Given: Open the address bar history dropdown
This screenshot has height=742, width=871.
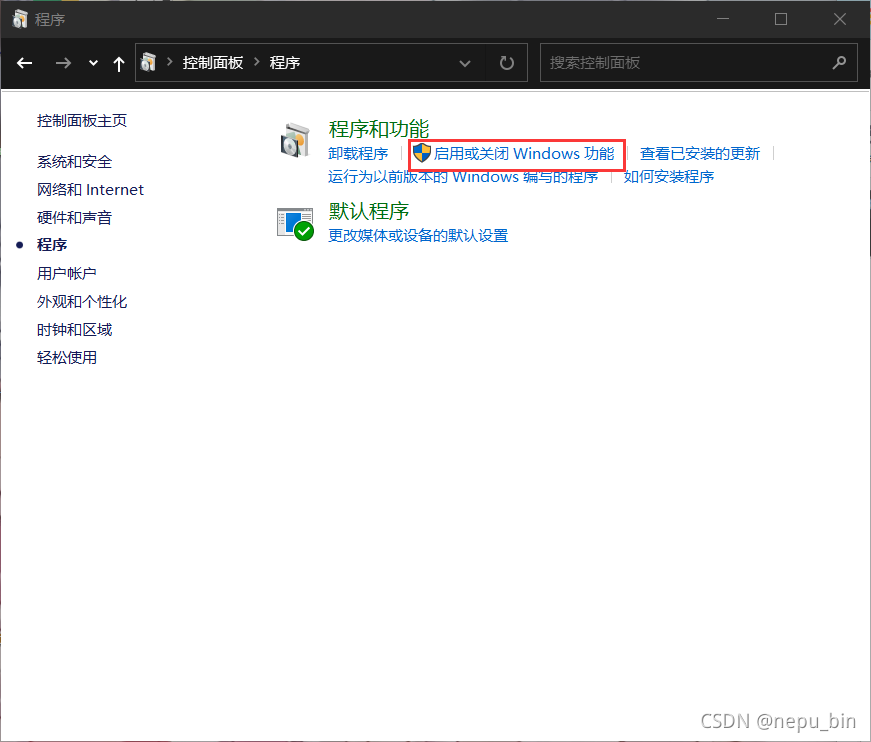Looking at the screenshot, I should point(465,63).
